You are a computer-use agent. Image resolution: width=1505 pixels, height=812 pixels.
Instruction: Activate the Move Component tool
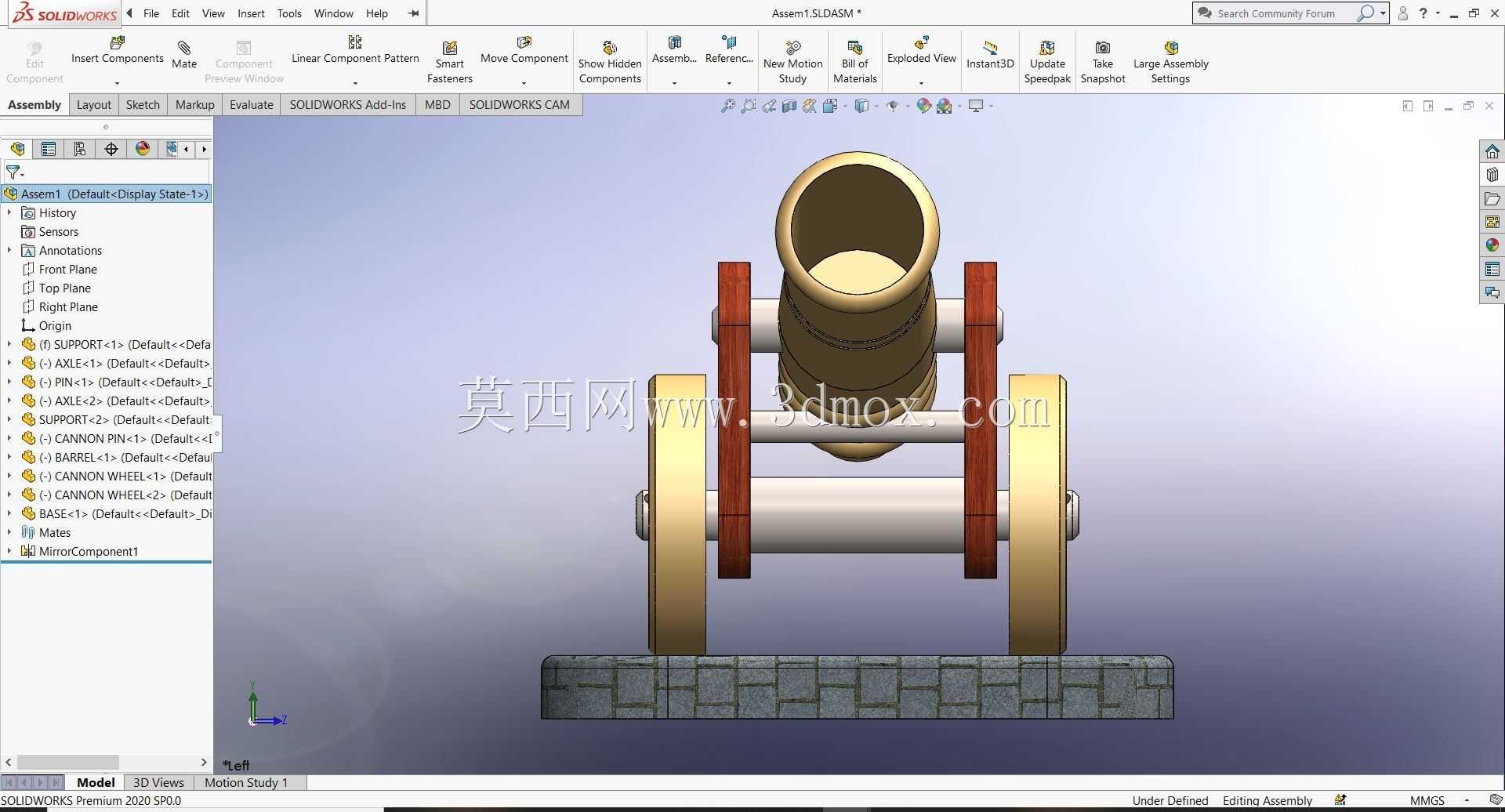coord(524,51)
